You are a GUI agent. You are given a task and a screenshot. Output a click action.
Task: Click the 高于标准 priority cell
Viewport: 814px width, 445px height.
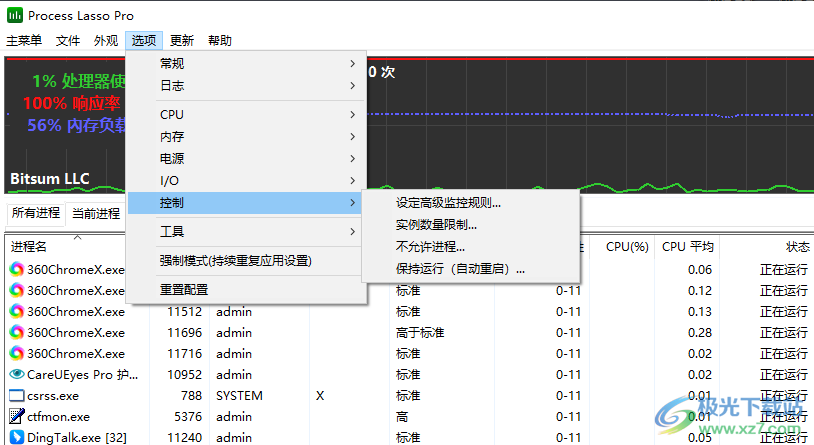(x=420, y=332)
